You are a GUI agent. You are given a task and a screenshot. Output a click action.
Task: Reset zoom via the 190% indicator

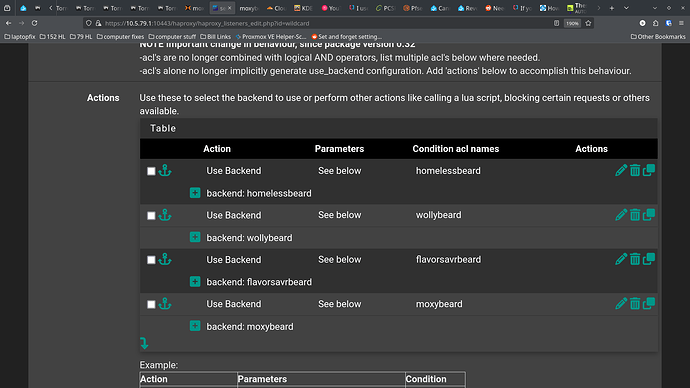point(572,23)
